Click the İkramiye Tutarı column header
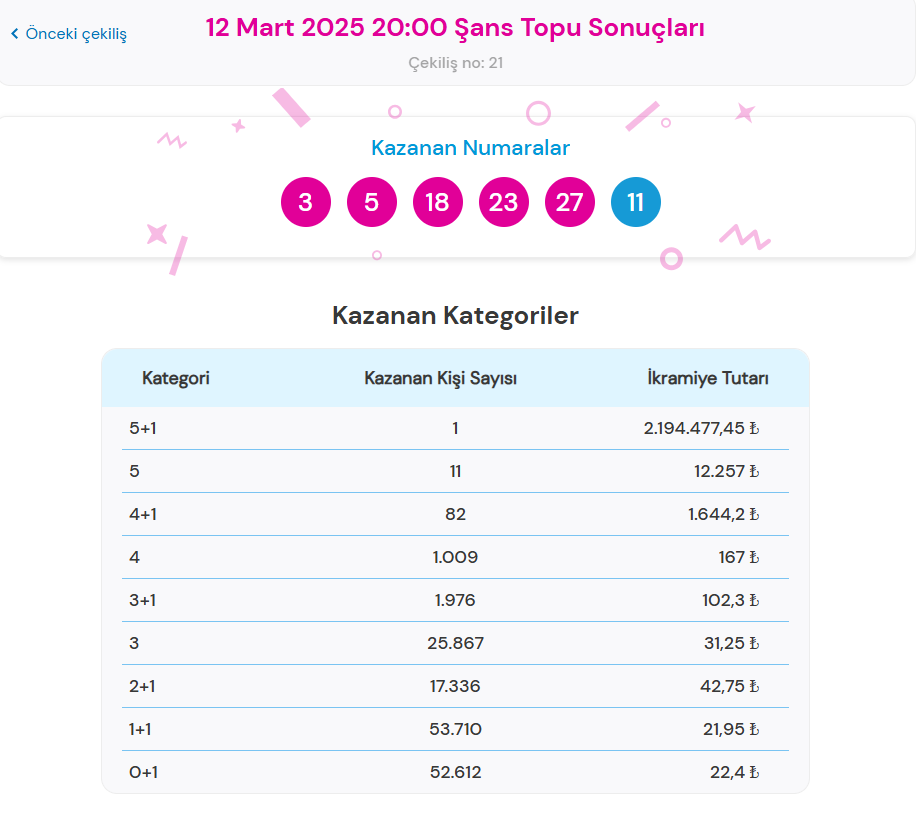This screenshot has height=821, width=916. click(x=708, y=379)
